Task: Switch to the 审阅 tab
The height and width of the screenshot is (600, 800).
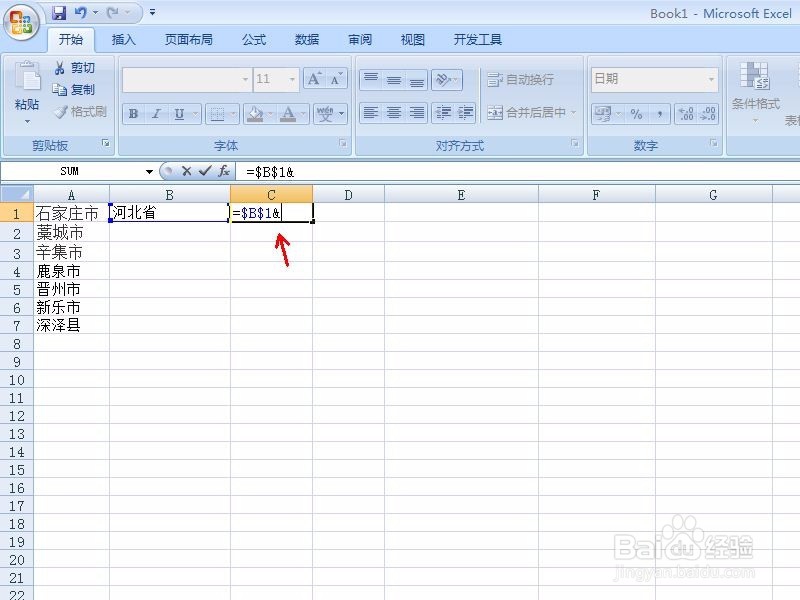Action: pyautogui.click(x=360, y=39)
